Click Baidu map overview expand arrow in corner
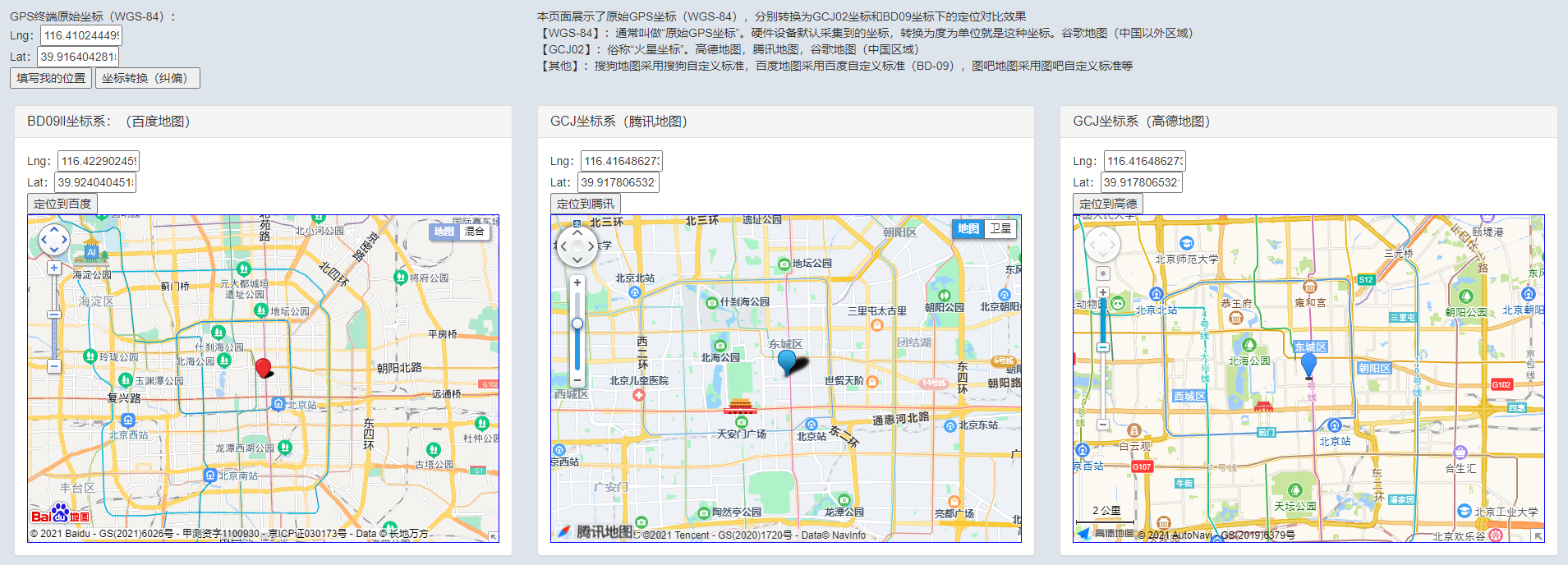This screenshot has width=1568, height=565. coord(493,536)
